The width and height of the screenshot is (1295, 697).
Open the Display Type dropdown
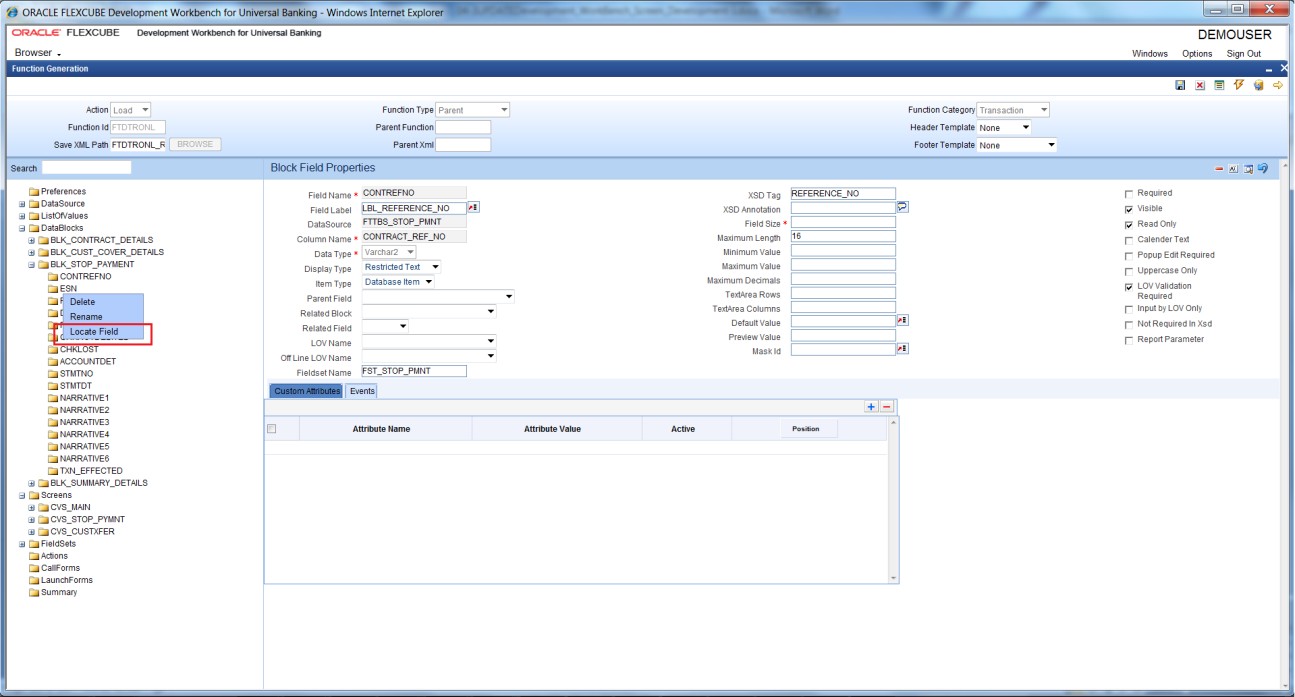[x=401, y=268]
